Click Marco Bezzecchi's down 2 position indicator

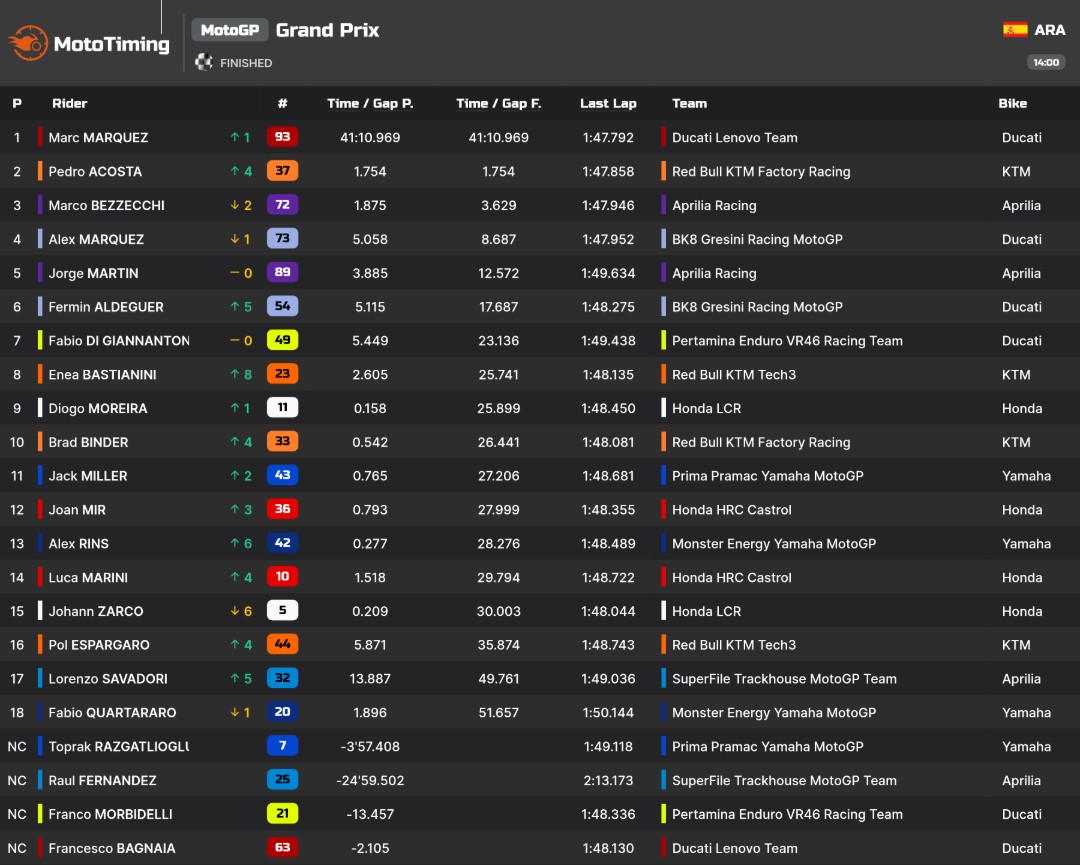pos(241,205)
